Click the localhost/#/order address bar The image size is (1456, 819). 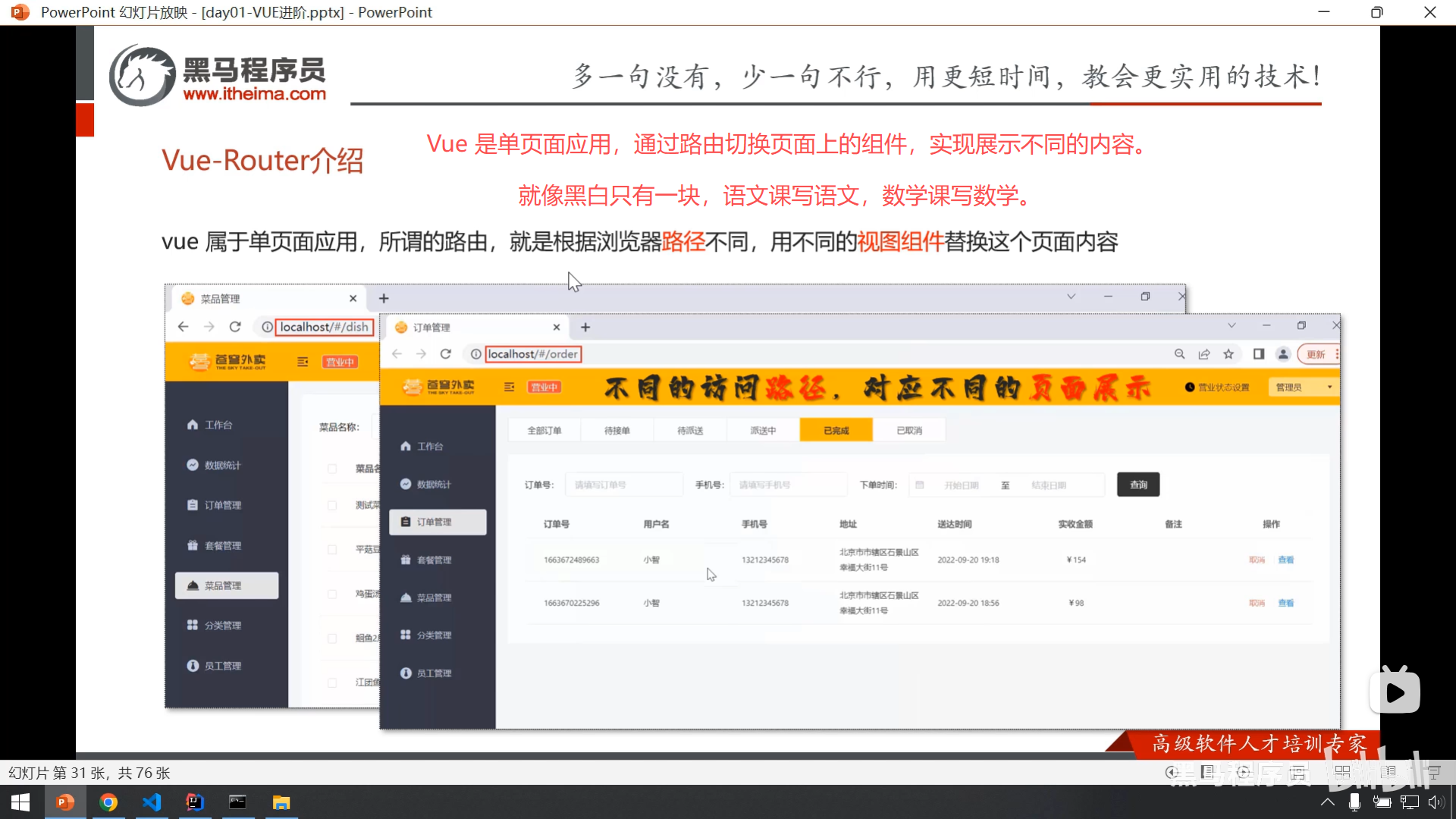(533, 354)
